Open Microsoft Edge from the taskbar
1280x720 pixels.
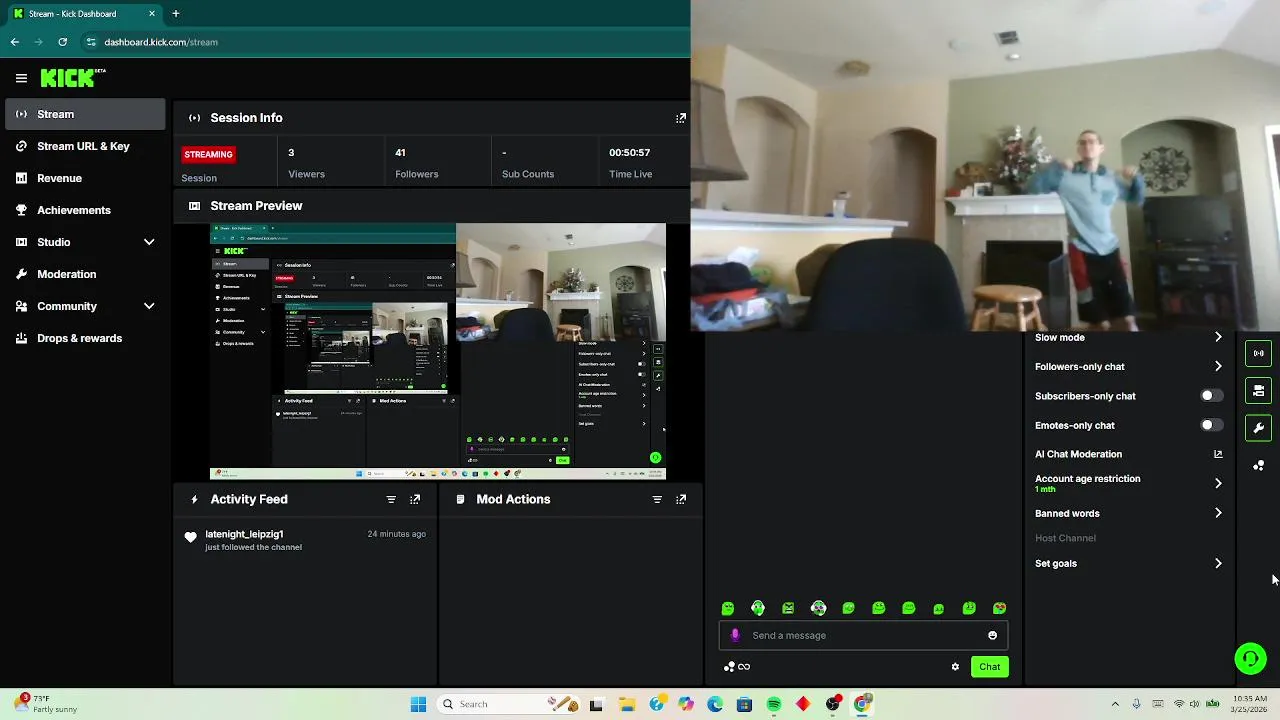click(x=715, y=704)
